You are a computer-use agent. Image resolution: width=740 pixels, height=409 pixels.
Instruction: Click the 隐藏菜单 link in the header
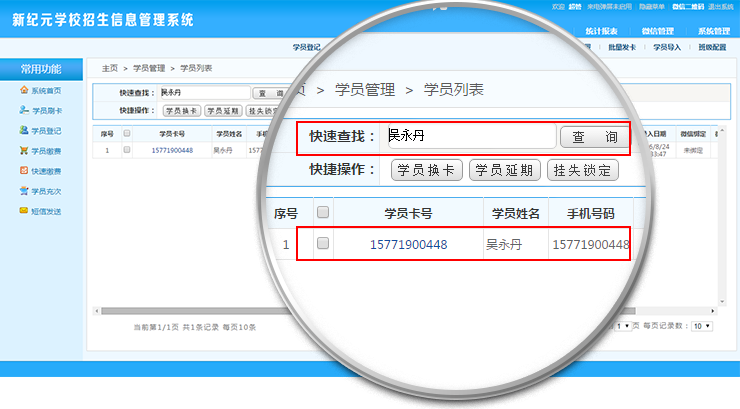(652, 7)
